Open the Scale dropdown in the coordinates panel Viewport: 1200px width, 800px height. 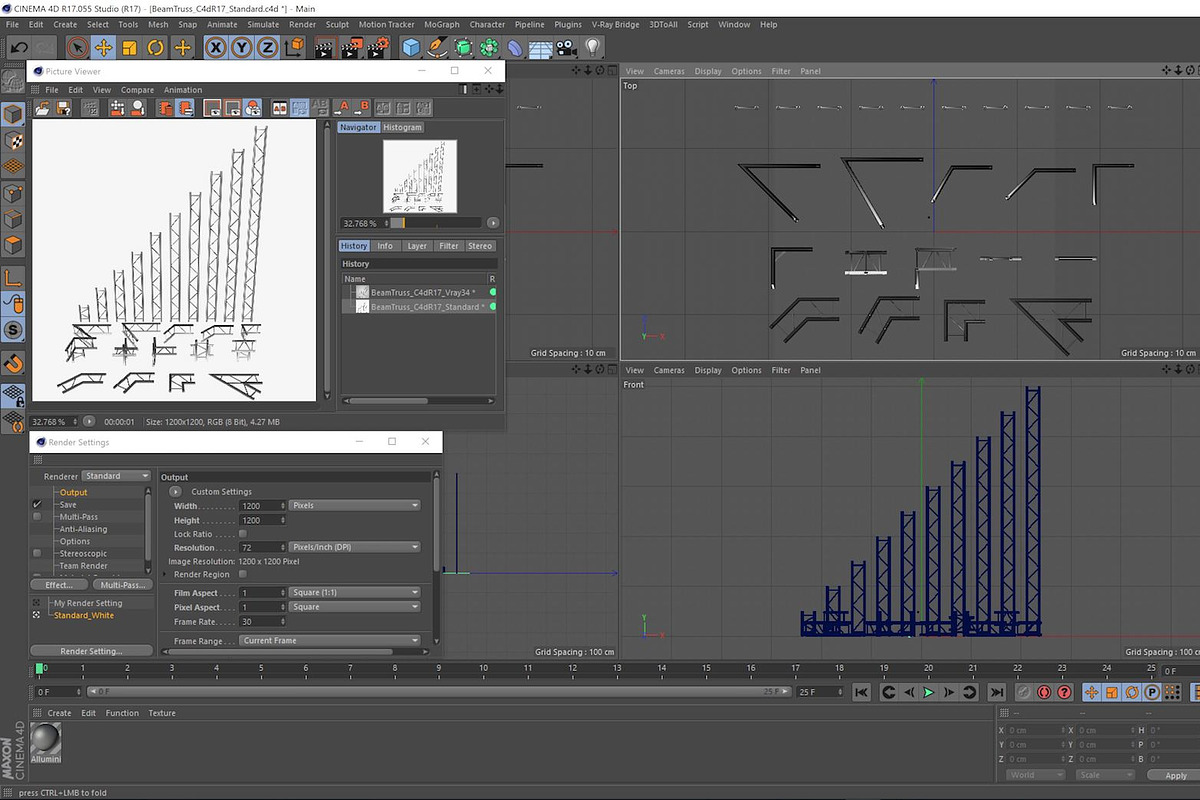tap(1104, 775)
